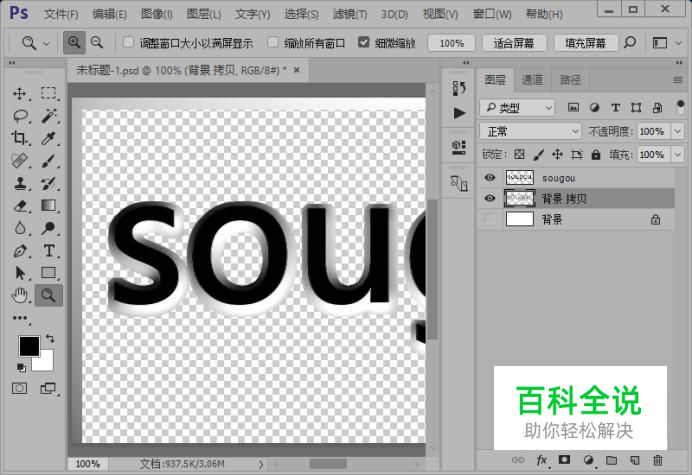Select the Zoom tool in toolbox
Screen dimensions: 692x475
point(49,295)
